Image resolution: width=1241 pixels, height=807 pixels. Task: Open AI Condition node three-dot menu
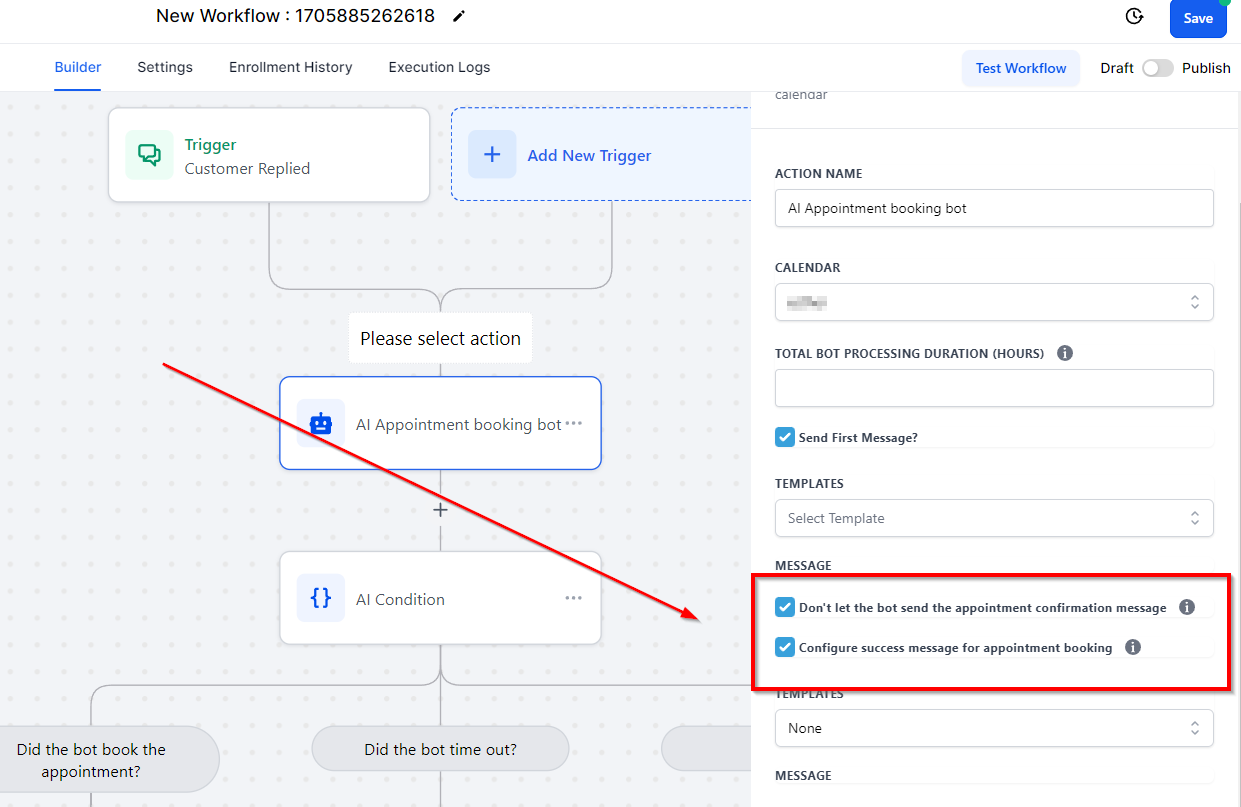[x=573, y=599]
